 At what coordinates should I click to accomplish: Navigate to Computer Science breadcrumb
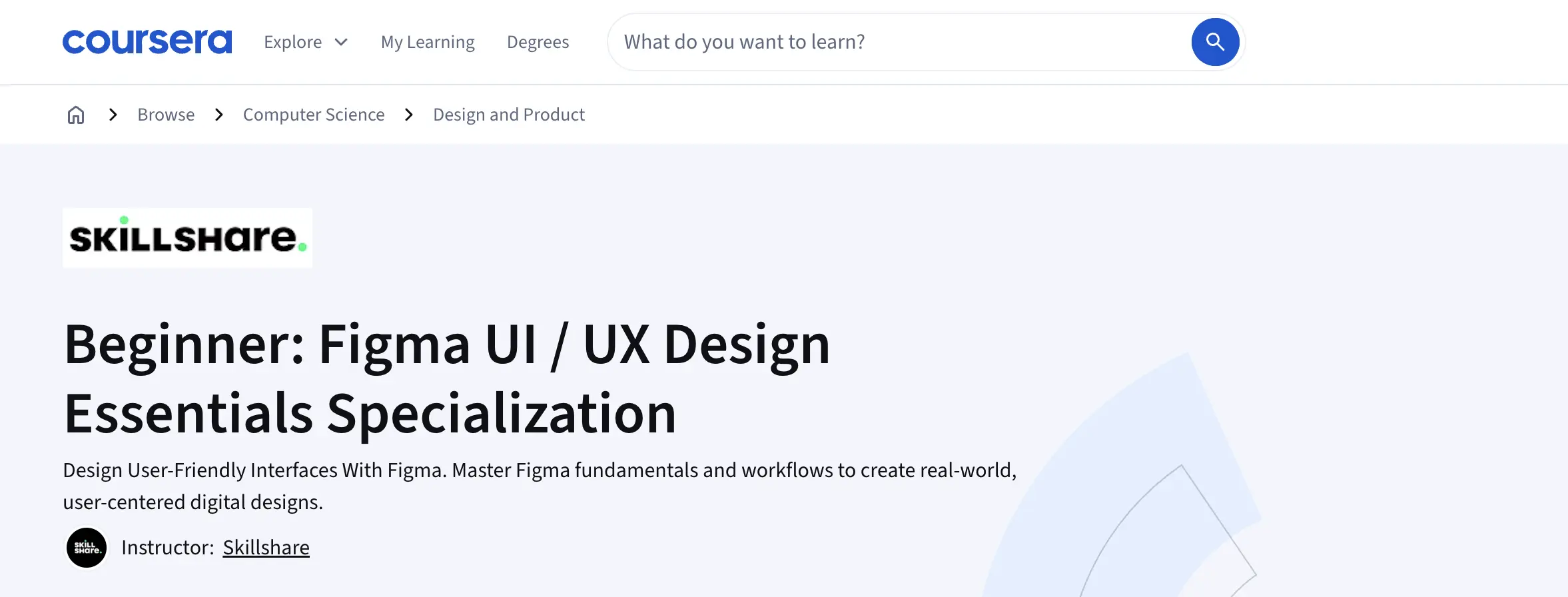point(314,115)
